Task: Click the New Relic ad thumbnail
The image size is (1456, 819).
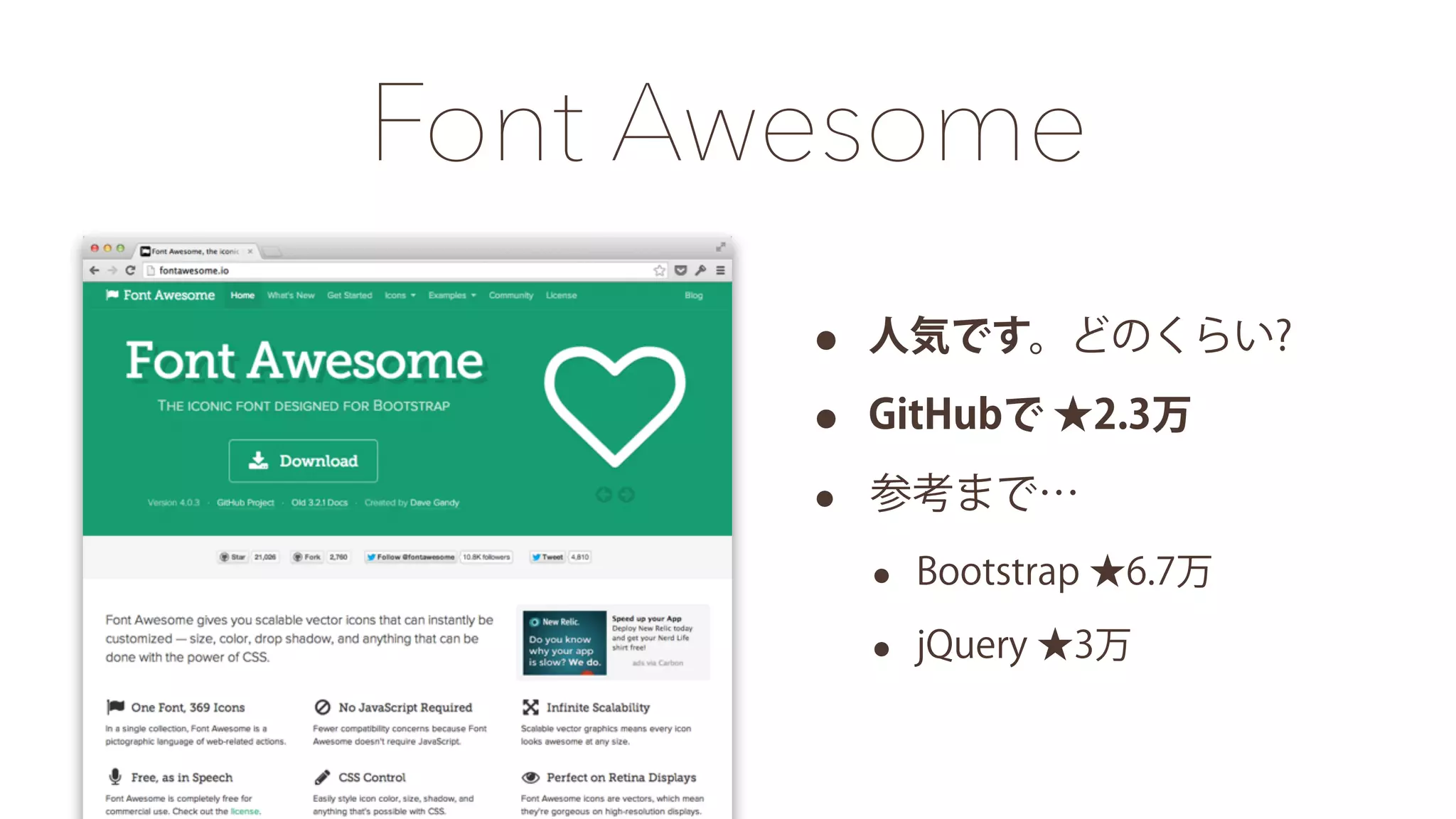Action: (564, 642)
